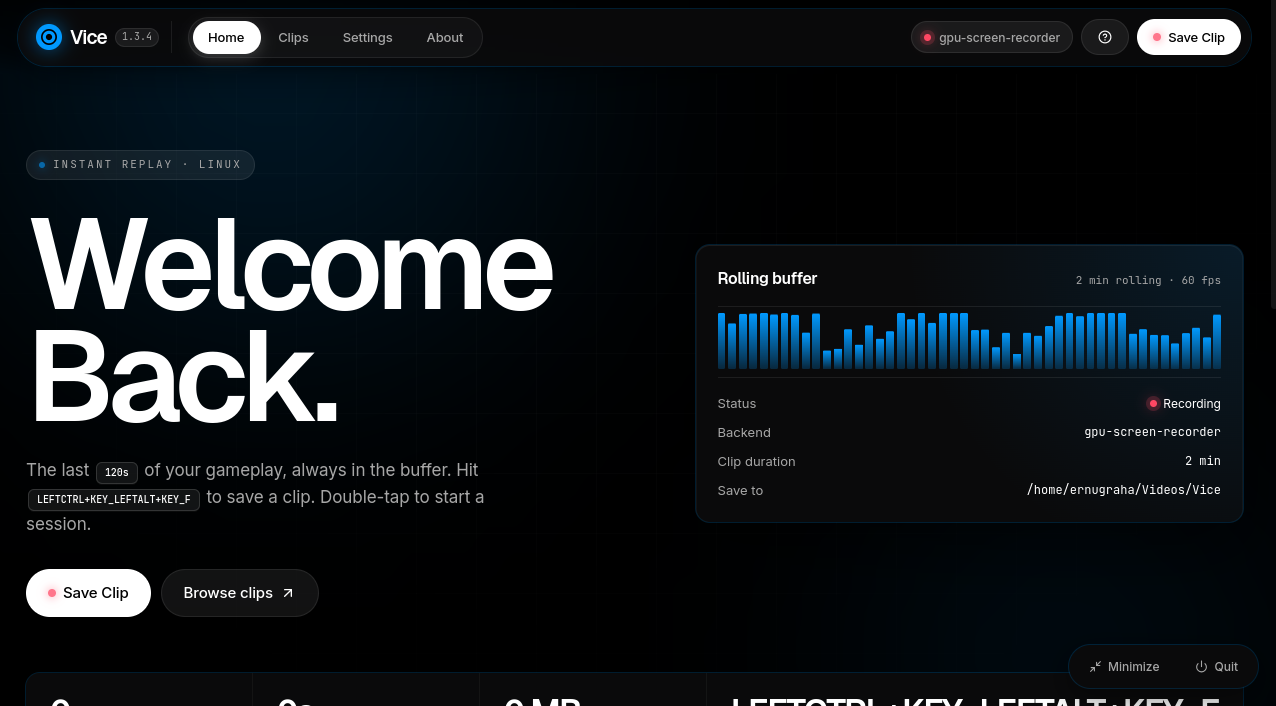1276x706 pixels.
Task: Click the rolling buffer bar chart
Action: 969,341
